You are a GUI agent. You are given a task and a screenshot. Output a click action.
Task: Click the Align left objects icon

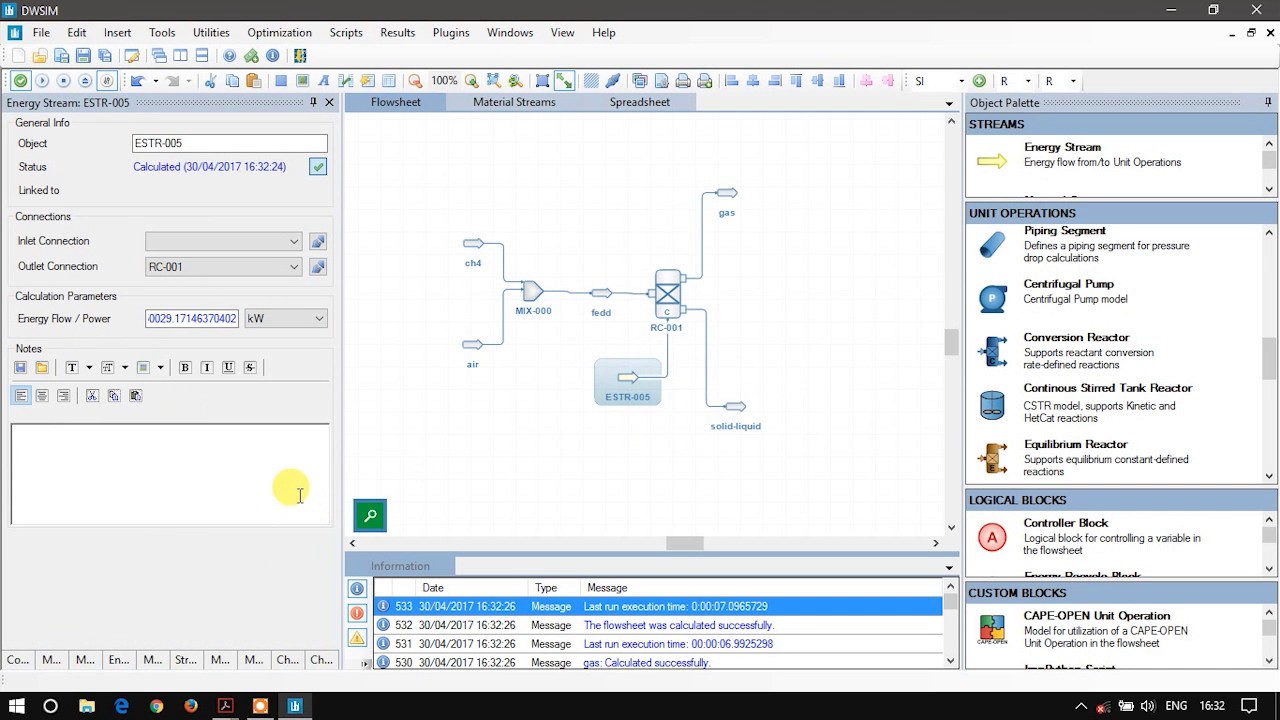tap(731, 81)
